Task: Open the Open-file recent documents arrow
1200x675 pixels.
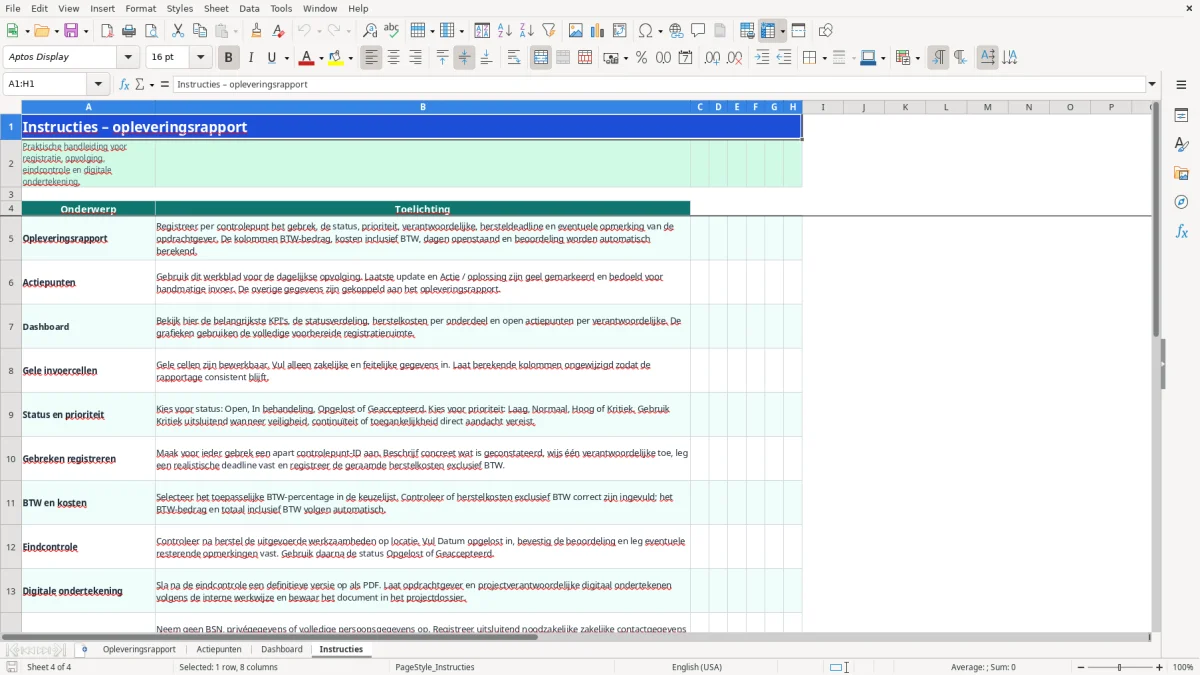Action: [55, 31]
